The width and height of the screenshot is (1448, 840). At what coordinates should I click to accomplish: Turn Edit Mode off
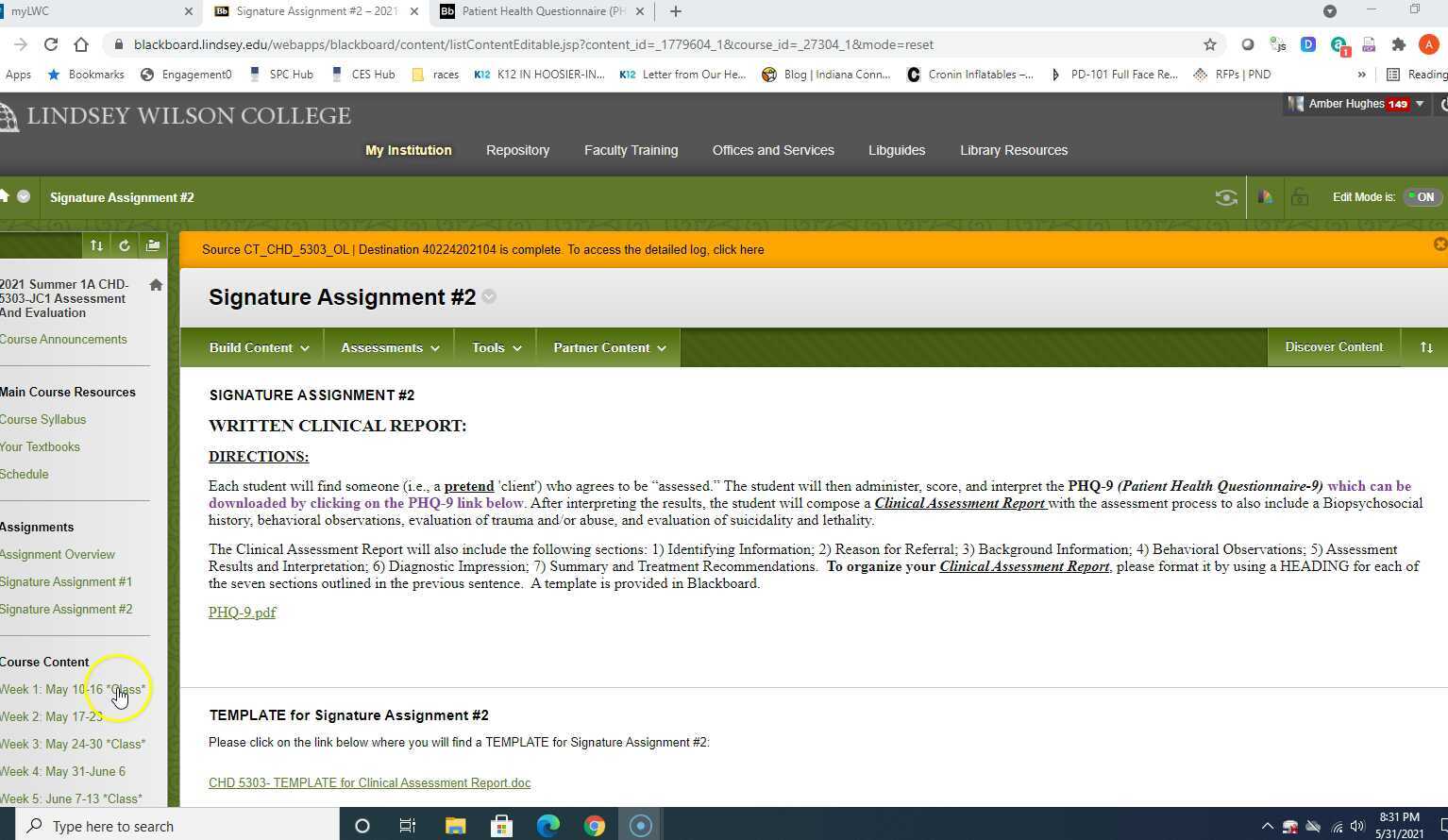click(x=1422, y=197)
